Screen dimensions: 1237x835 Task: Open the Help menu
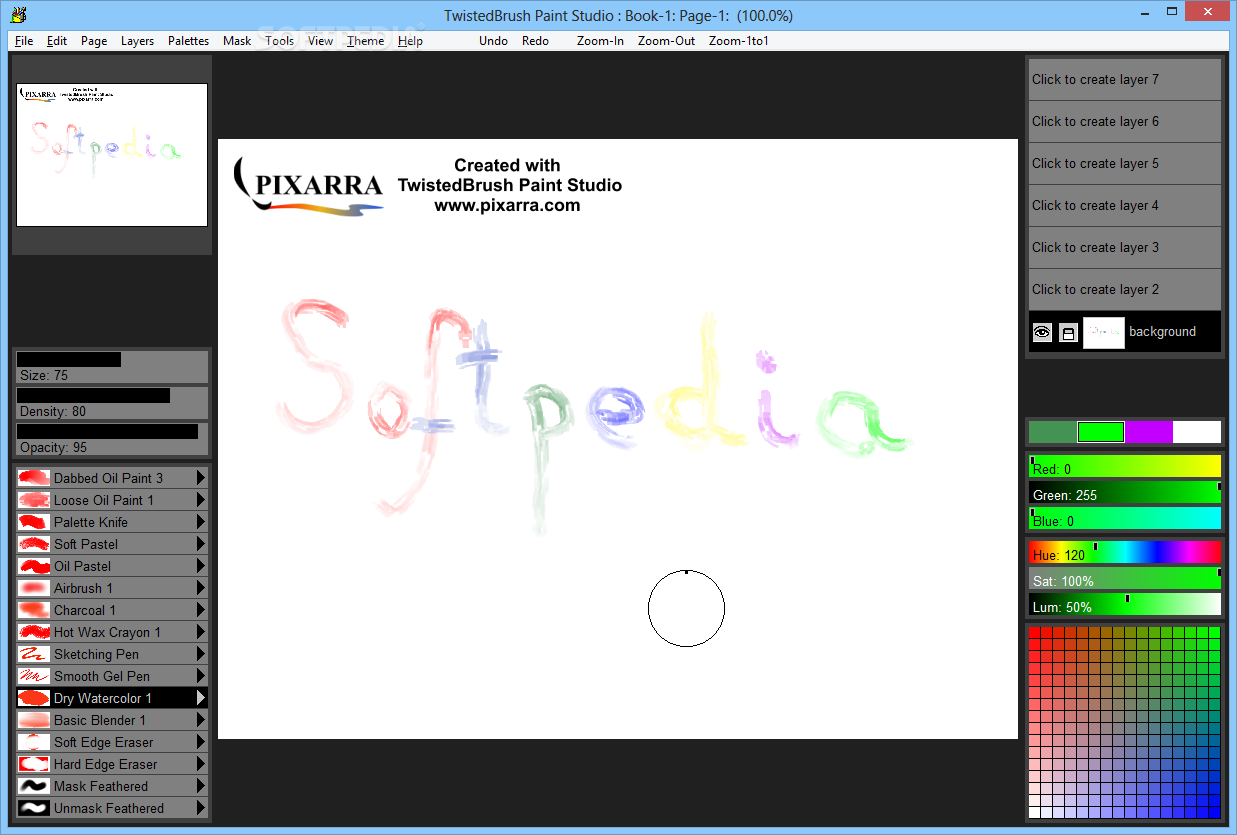coord(410,41)
